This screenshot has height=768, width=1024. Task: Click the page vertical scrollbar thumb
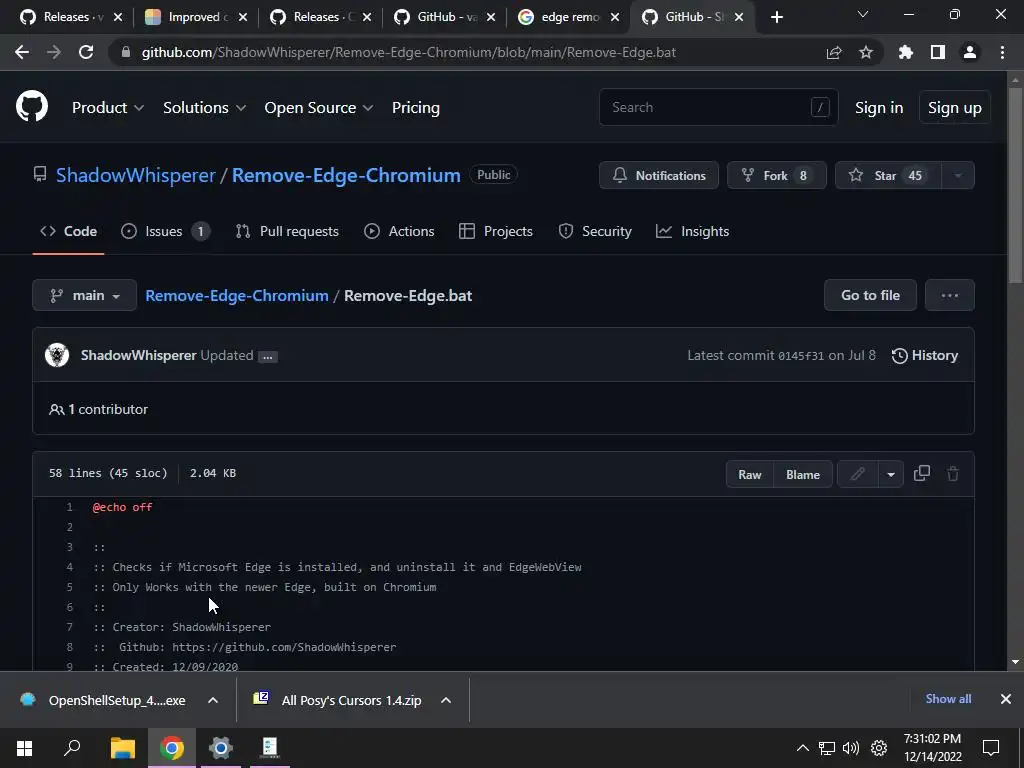pos(1015,186)
